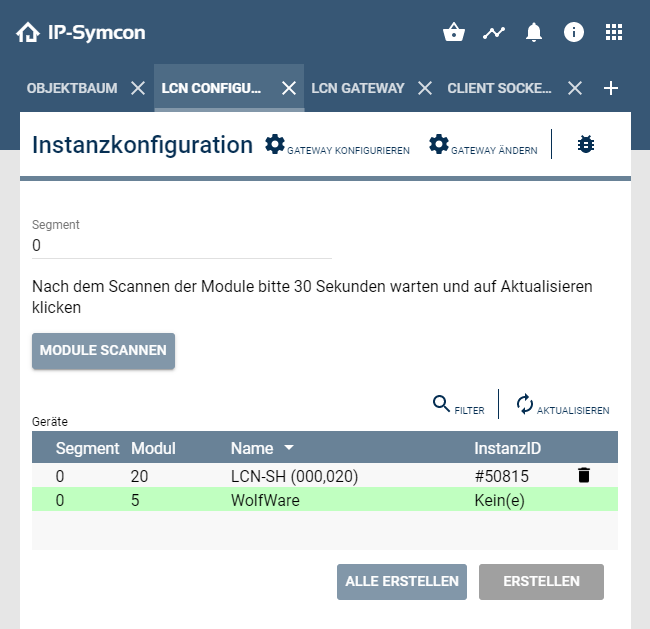Switch to the LCN Gateway tab
The image size is (650, 629).
(x=358, y=88)
